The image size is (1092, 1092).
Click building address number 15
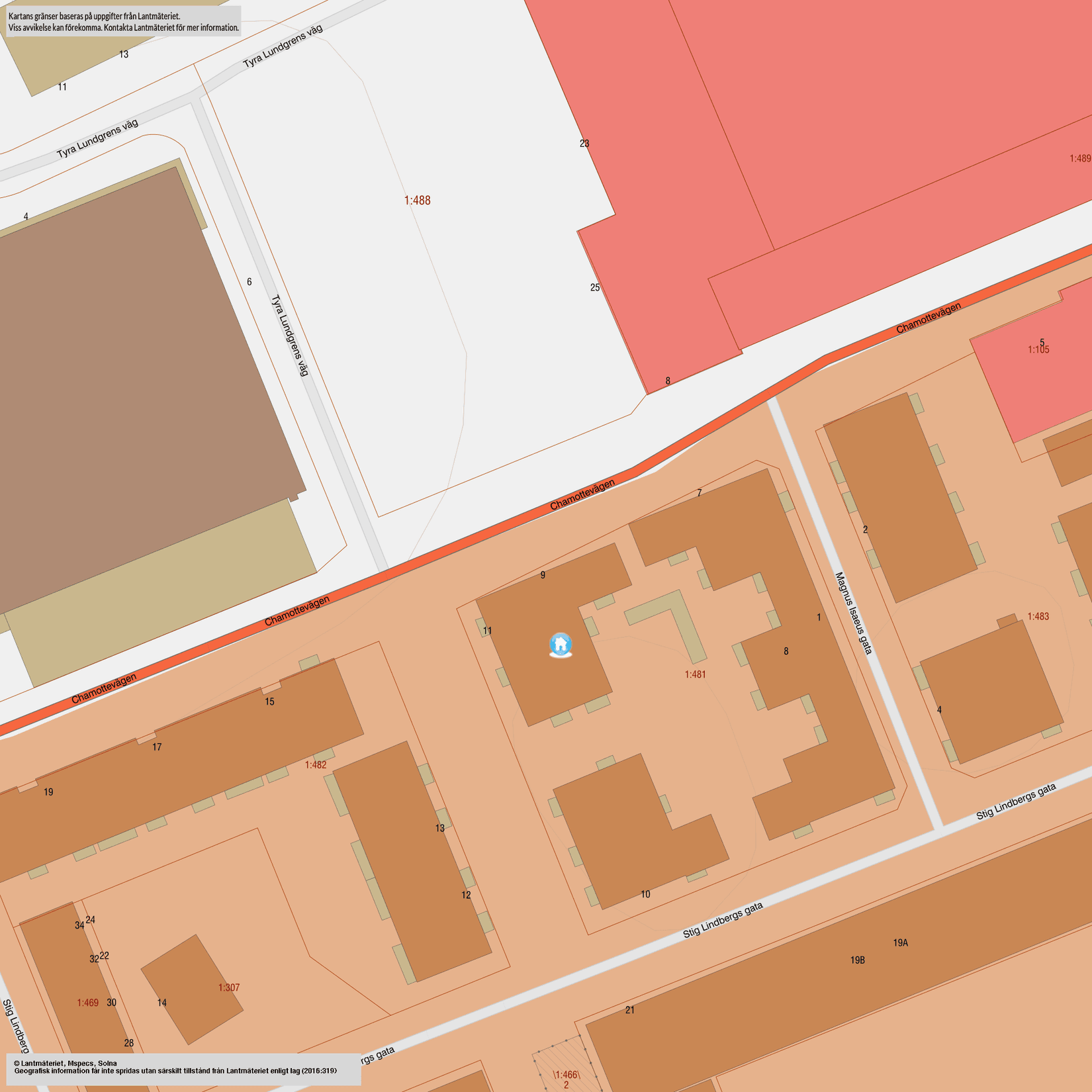click(x=269, y=702)
